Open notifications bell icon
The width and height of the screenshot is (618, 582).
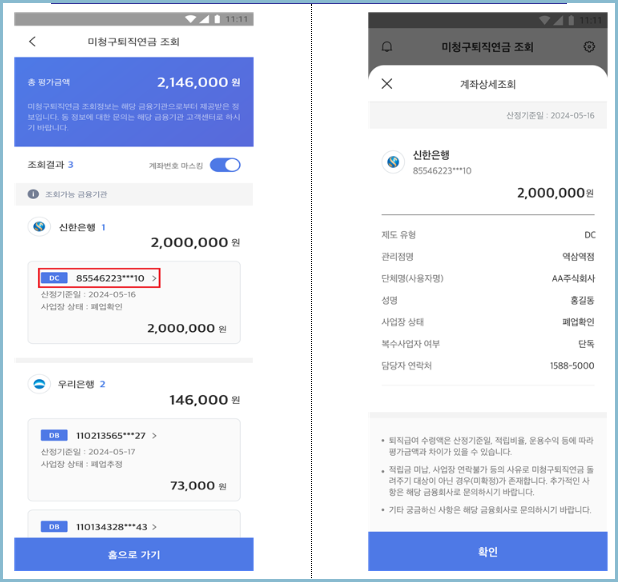tap(387, 47)
